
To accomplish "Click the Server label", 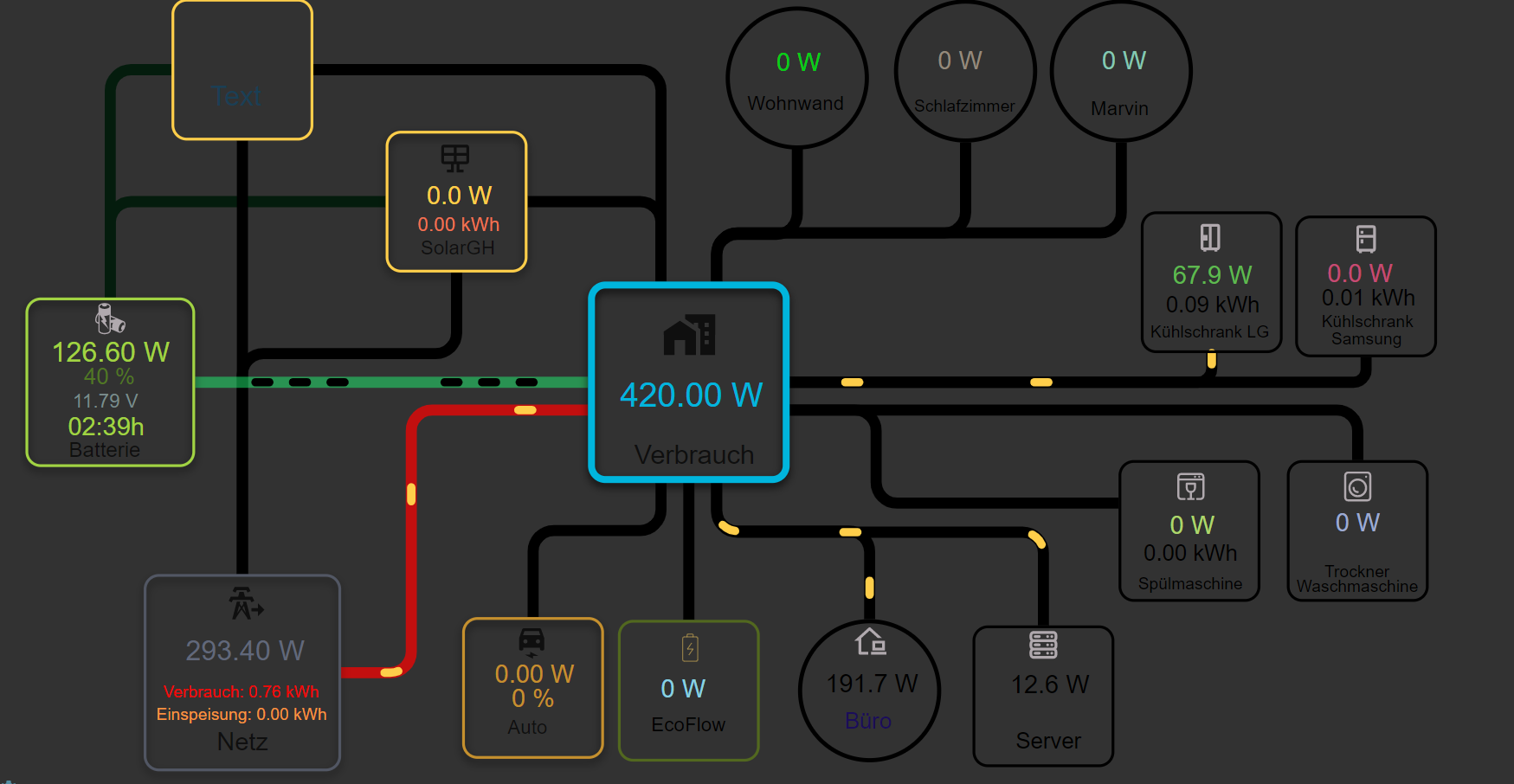I will pos(1048,741).
